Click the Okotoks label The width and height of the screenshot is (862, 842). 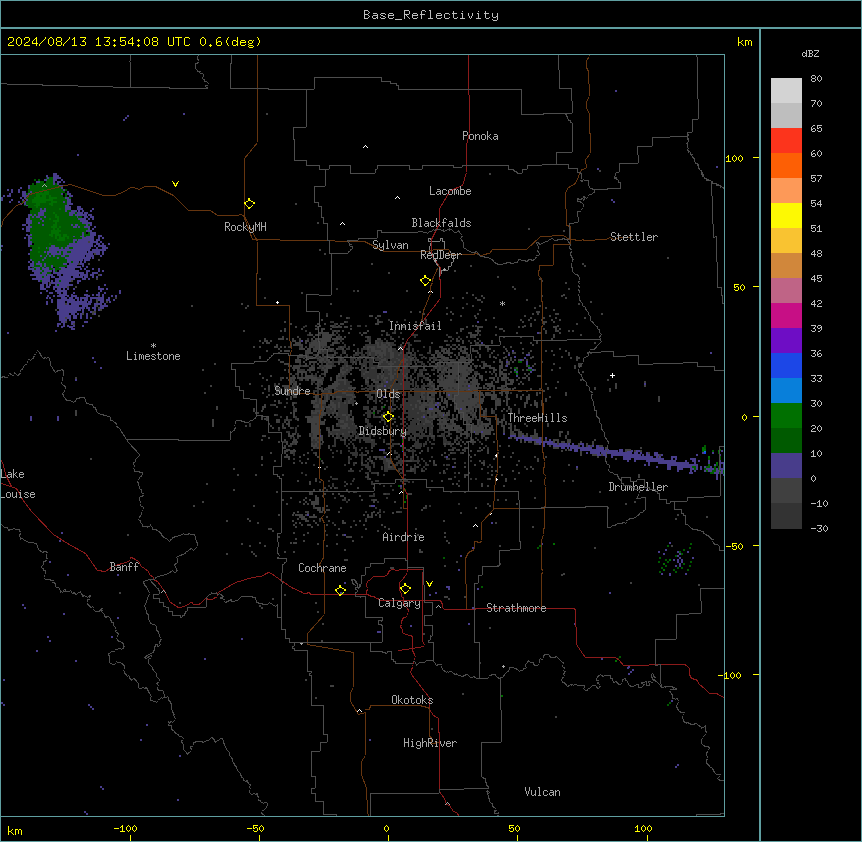point(412,700)
